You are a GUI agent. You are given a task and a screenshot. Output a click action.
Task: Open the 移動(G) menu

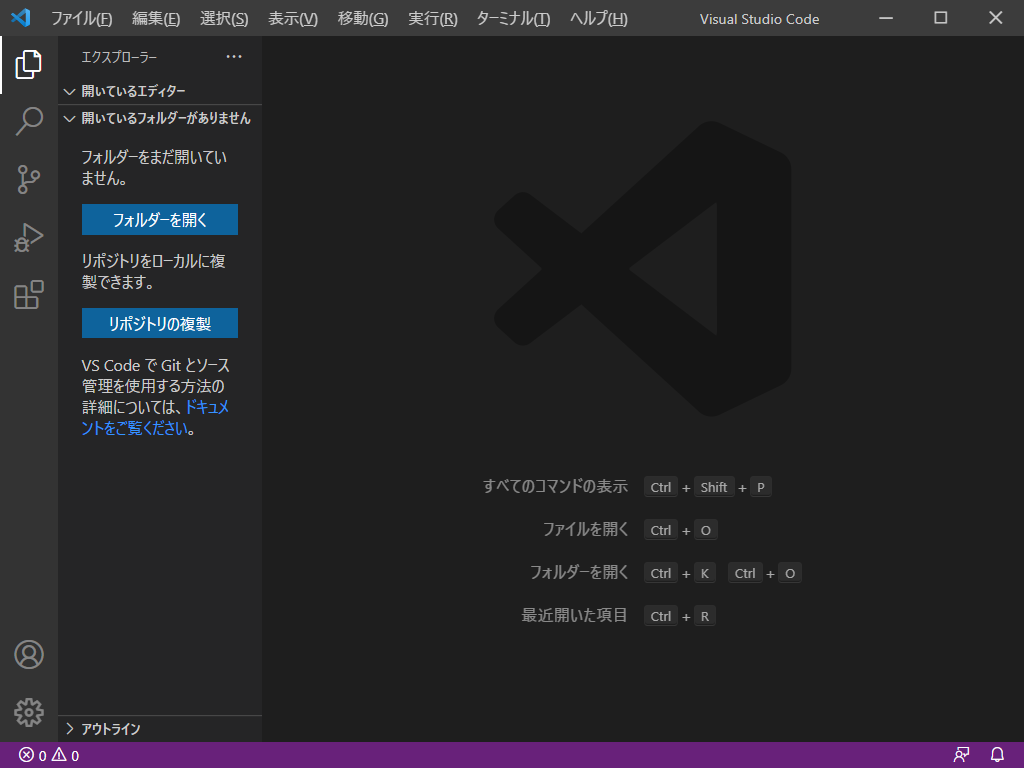(x=363, y=18)
